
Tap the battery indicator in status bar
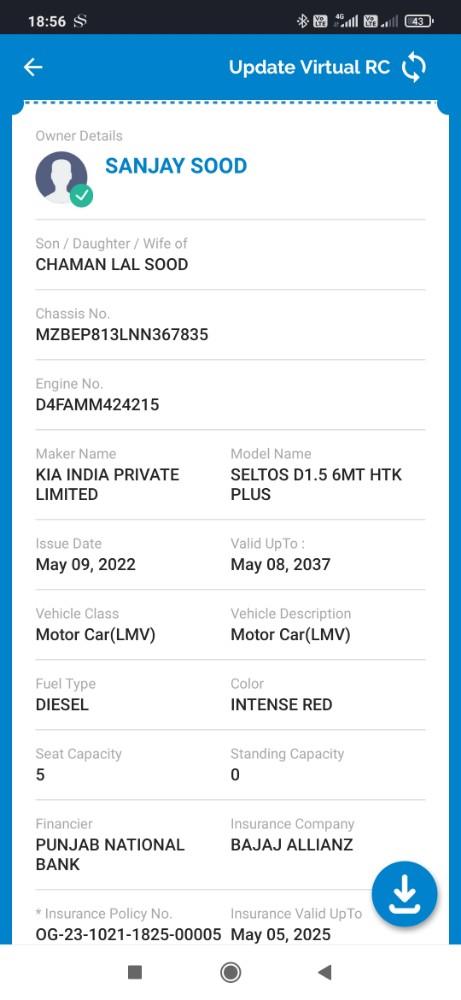coord(420,21)
